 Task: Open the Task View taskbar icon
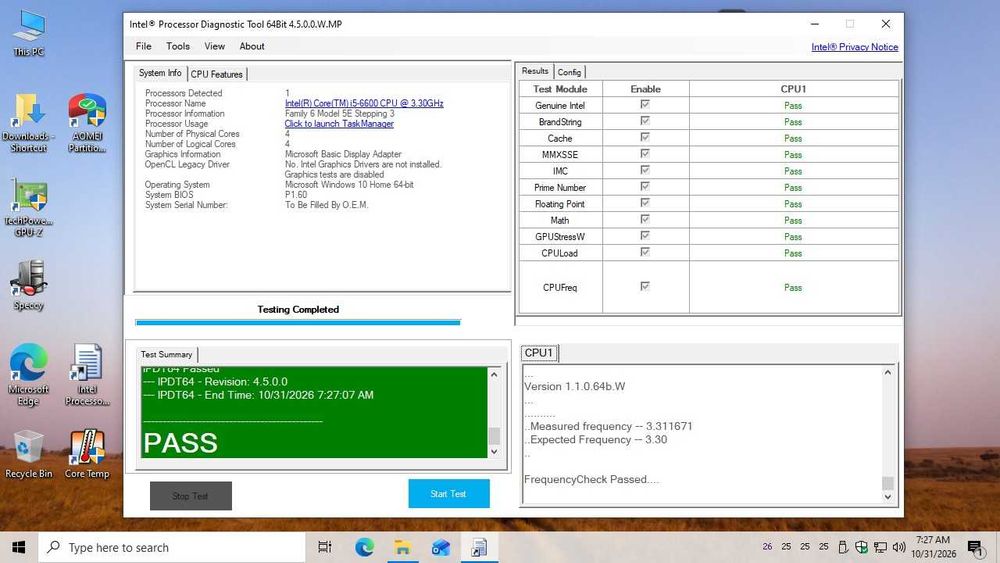325,547
